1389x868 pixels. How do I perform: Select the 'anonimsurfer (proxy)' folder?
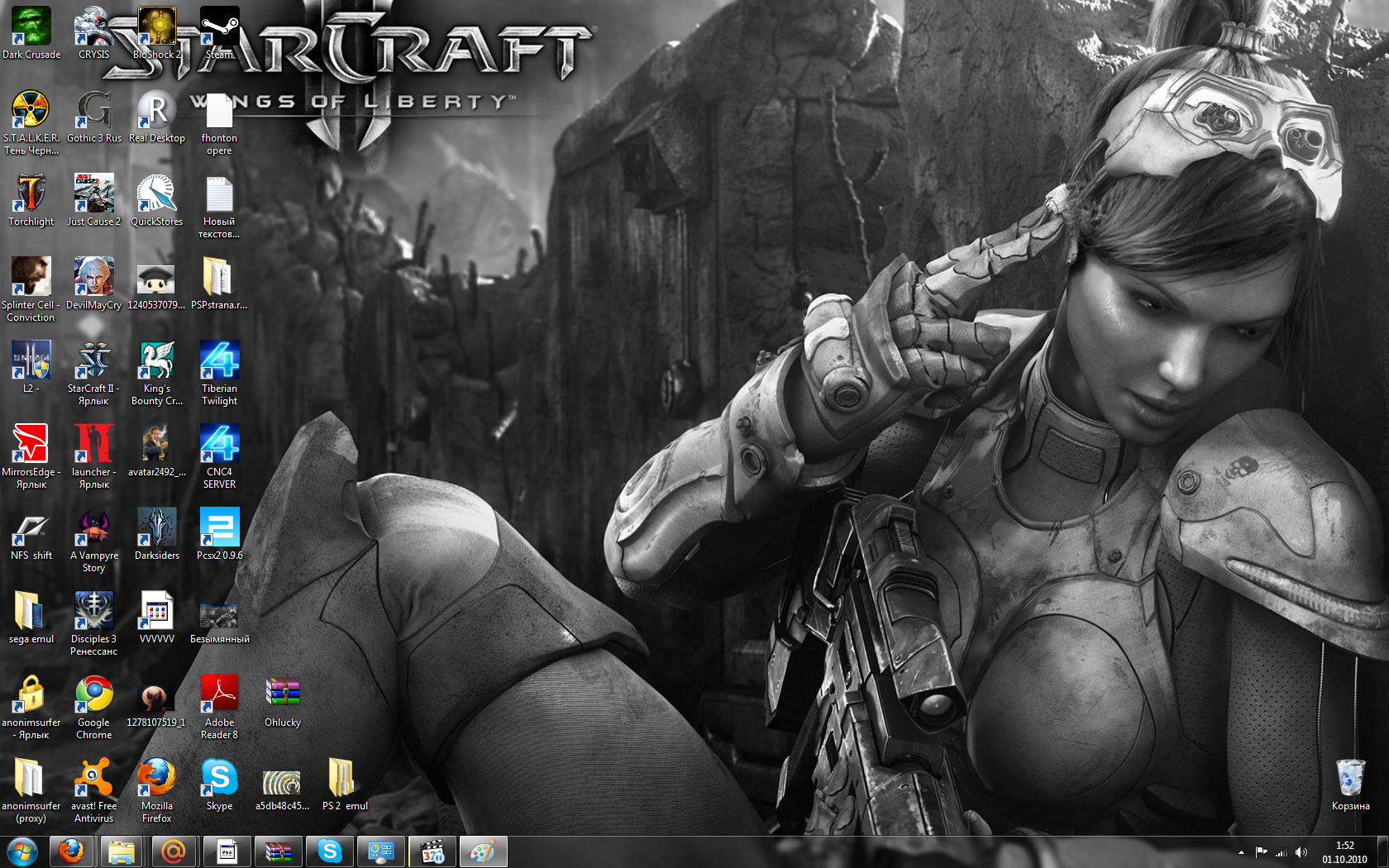pos(31,790)
